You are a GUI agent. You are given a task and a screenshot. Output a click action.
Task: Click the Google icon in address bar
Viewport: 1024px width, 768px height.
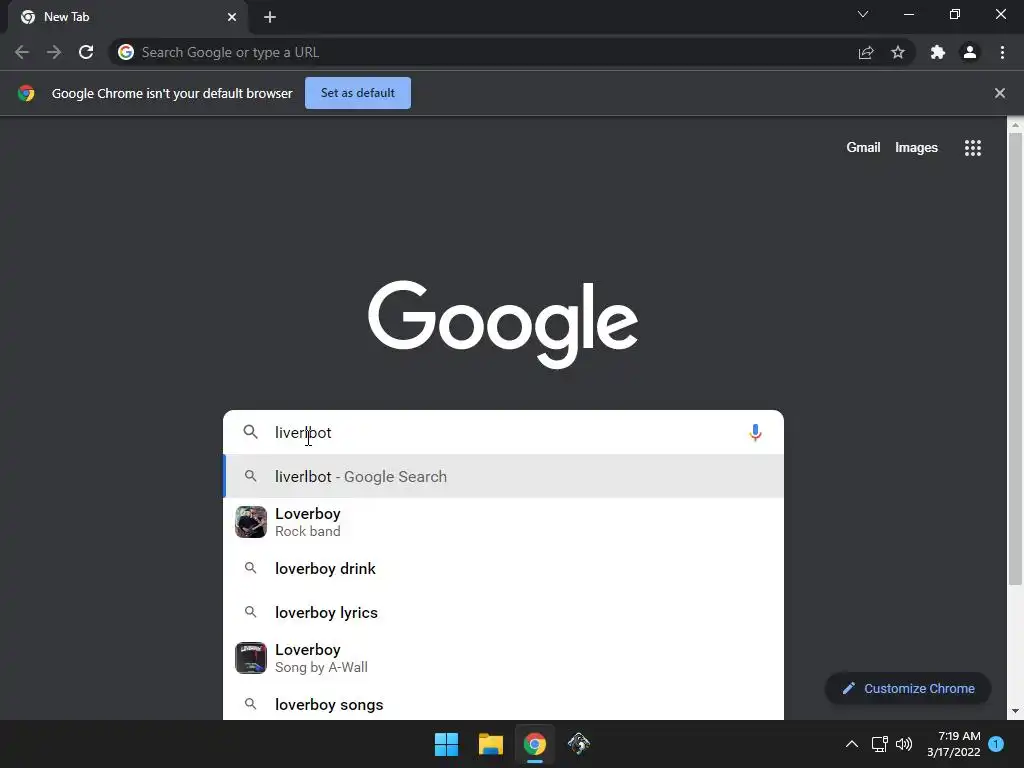[126, 52]
